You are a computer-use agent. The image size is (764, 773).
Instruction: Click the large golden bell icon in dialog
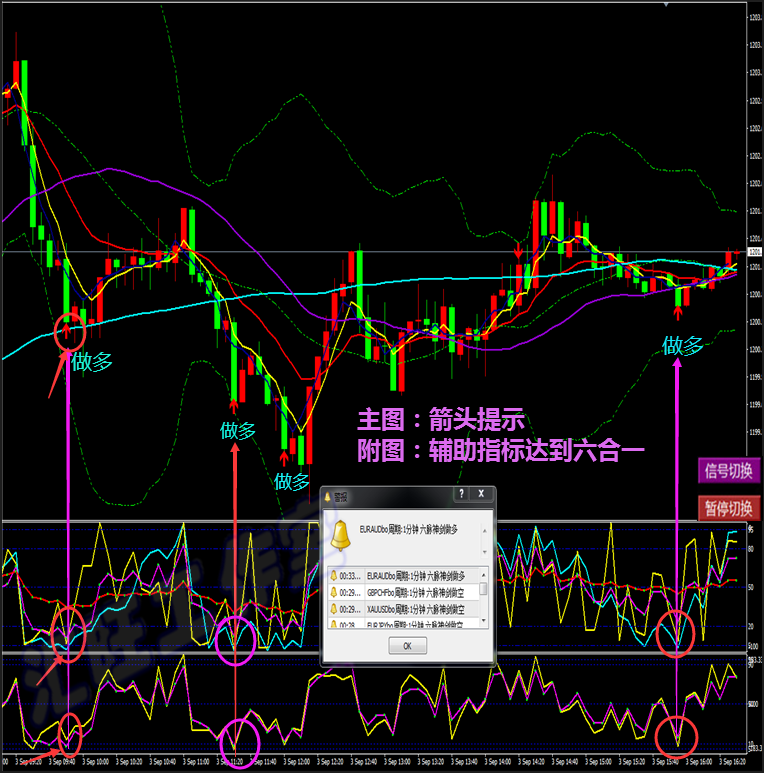click(x=341, y=536)
